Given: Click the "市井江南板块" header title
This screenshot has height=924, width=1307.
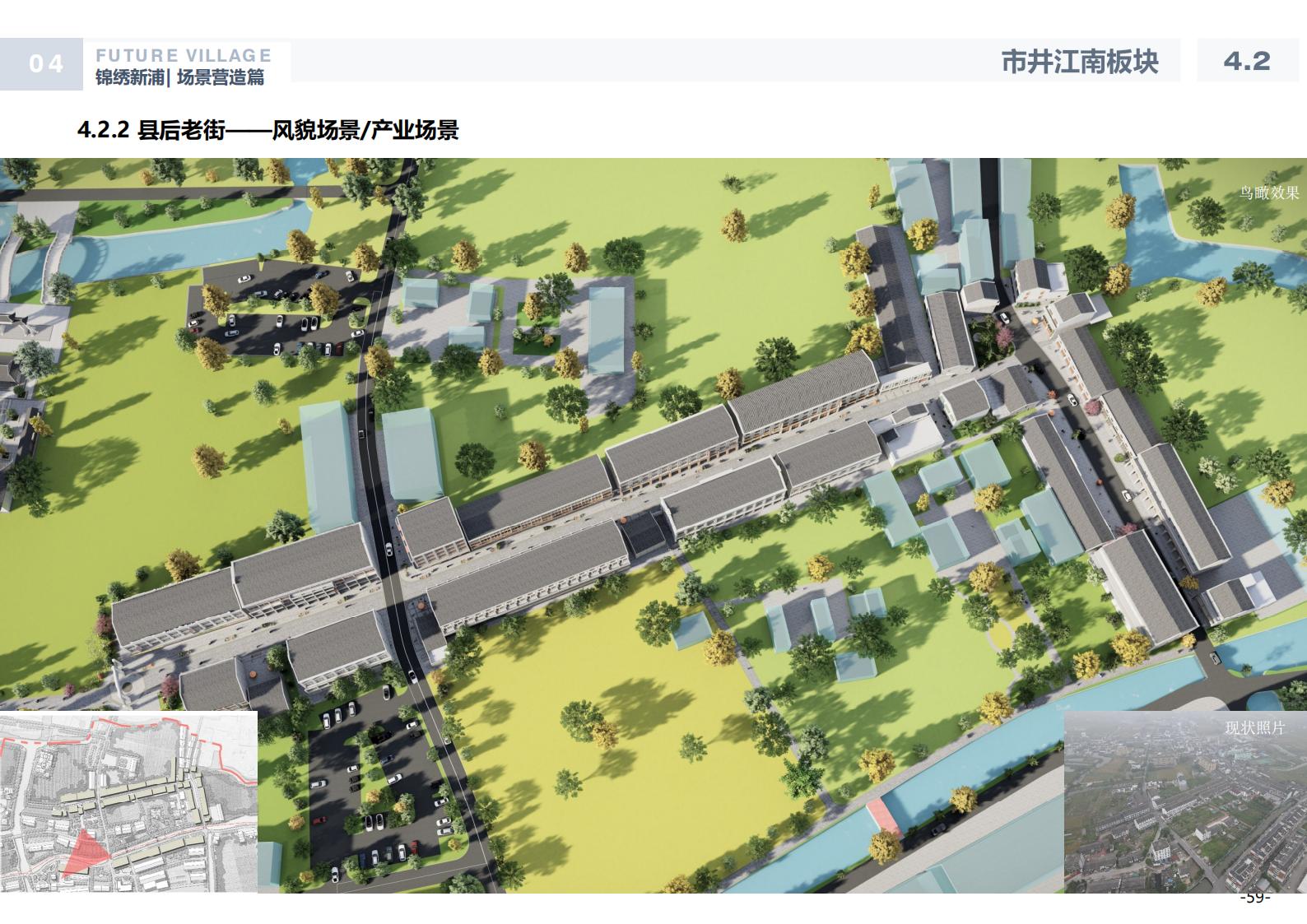Looking at the screenshot, I should [1079, 62].
